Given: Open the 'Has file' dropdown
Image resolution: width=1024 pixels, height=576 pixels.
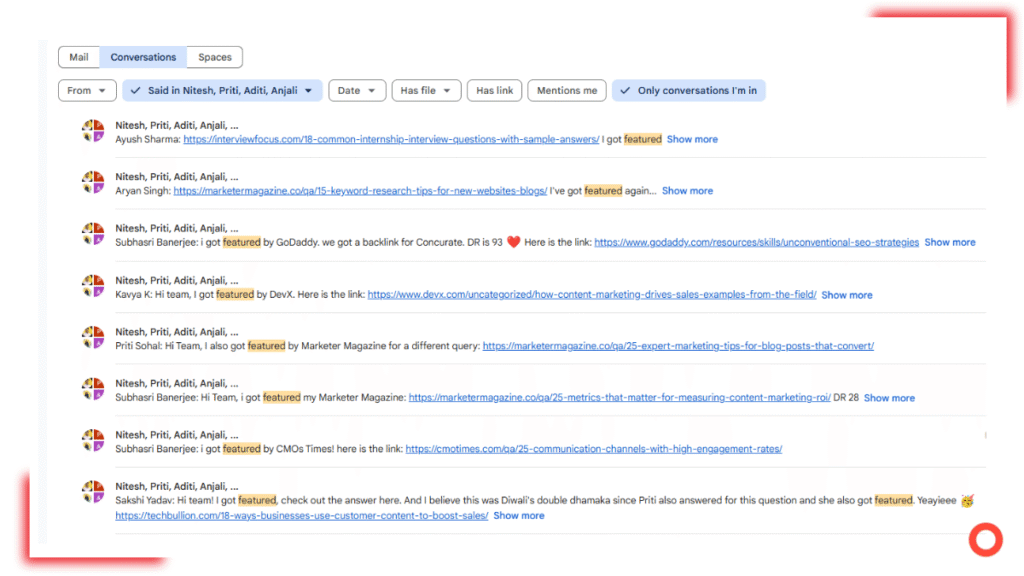Looking at the screenshot, I should click(426, 91).
